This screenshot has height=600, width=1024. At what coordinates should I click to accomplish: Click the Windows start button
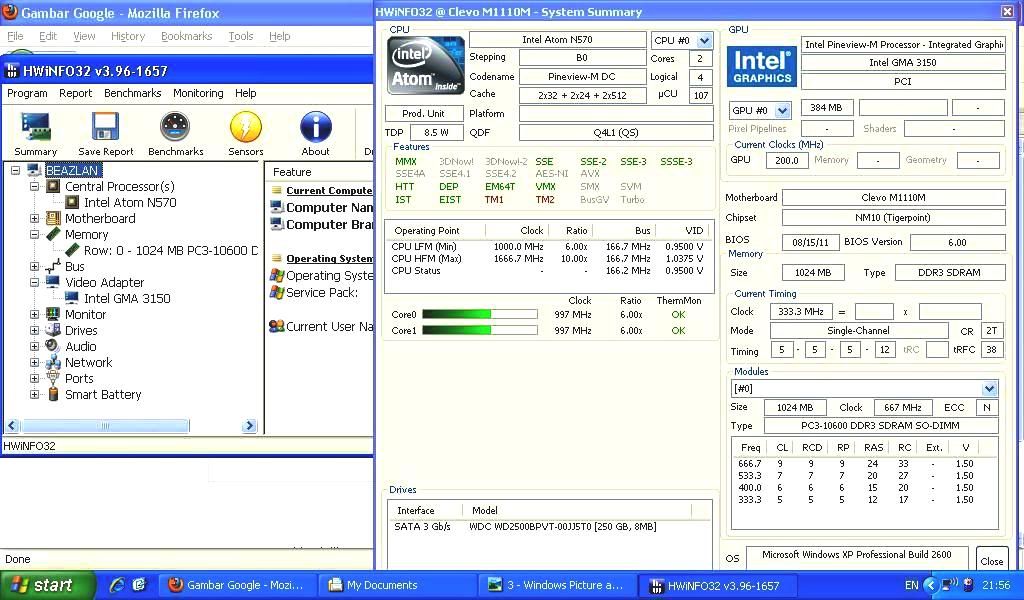click(47, 585)
